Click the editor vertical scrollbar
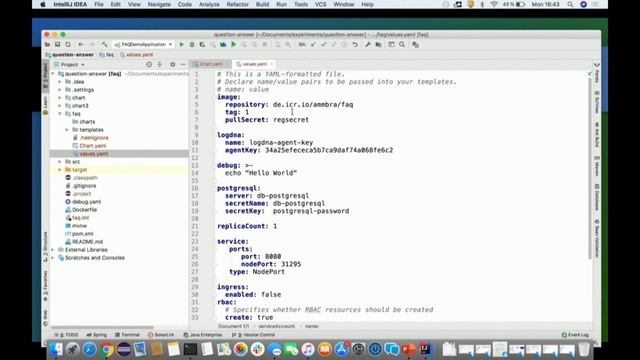The image size is (640, 360). [590, 167]
